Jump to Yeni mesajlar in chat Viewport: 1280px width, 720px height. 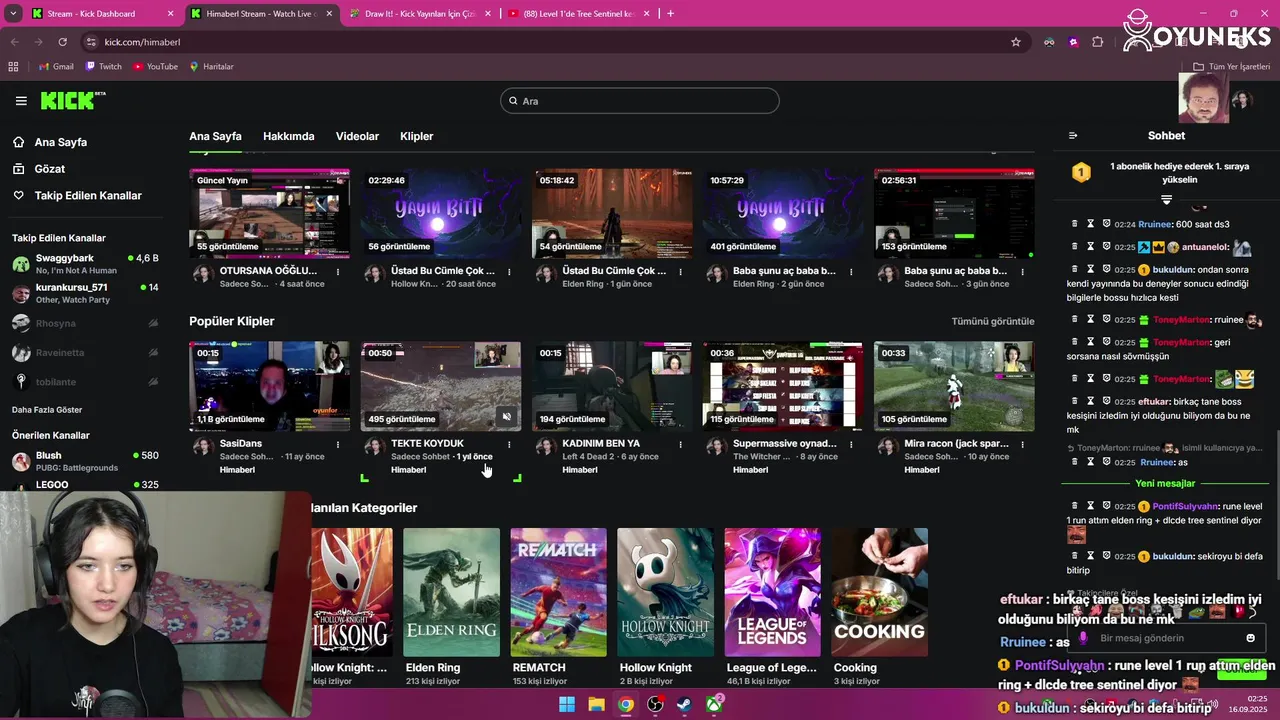click(1165, 484)
